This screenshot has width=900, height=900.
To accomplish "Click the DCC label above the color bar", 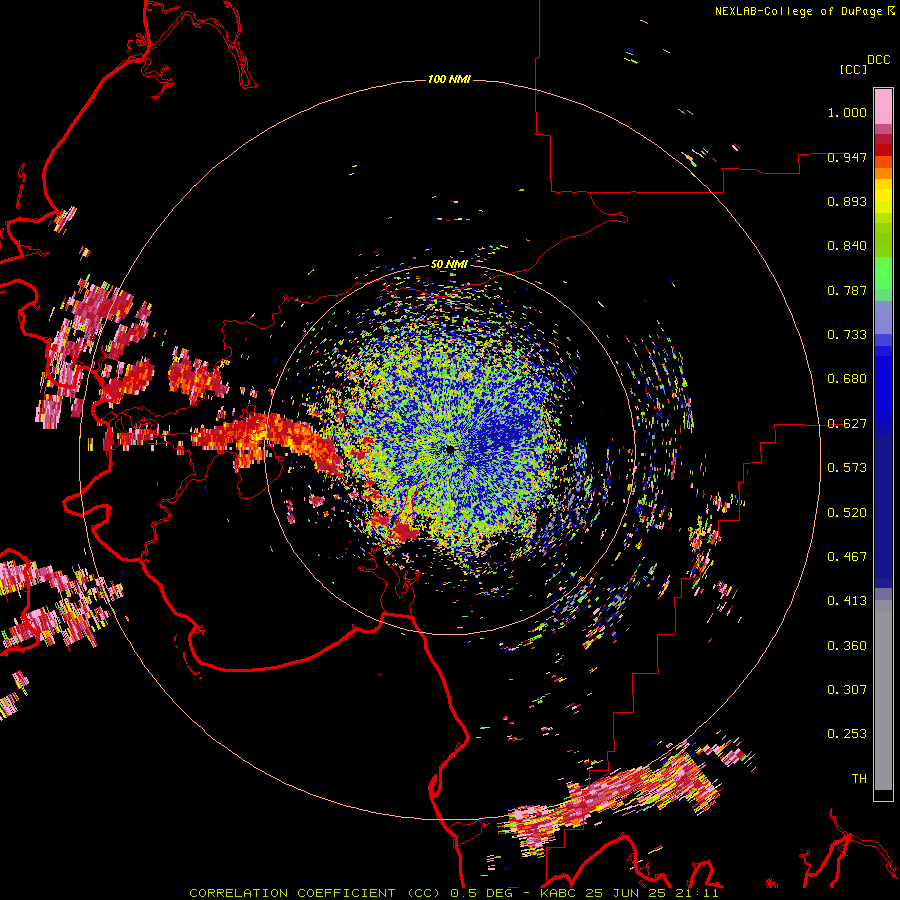I will (879, 60).
